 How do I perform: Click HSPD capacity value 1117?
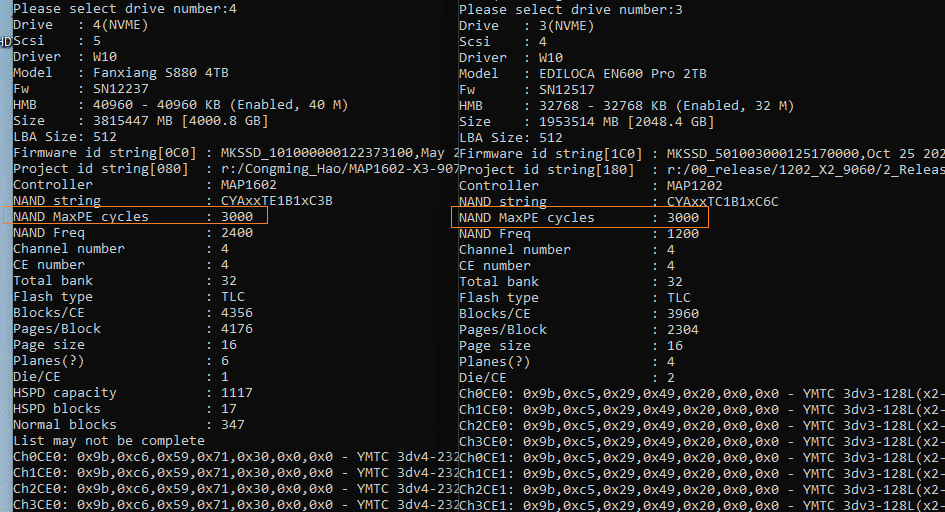pyautogui.click(x=237, y=393)
